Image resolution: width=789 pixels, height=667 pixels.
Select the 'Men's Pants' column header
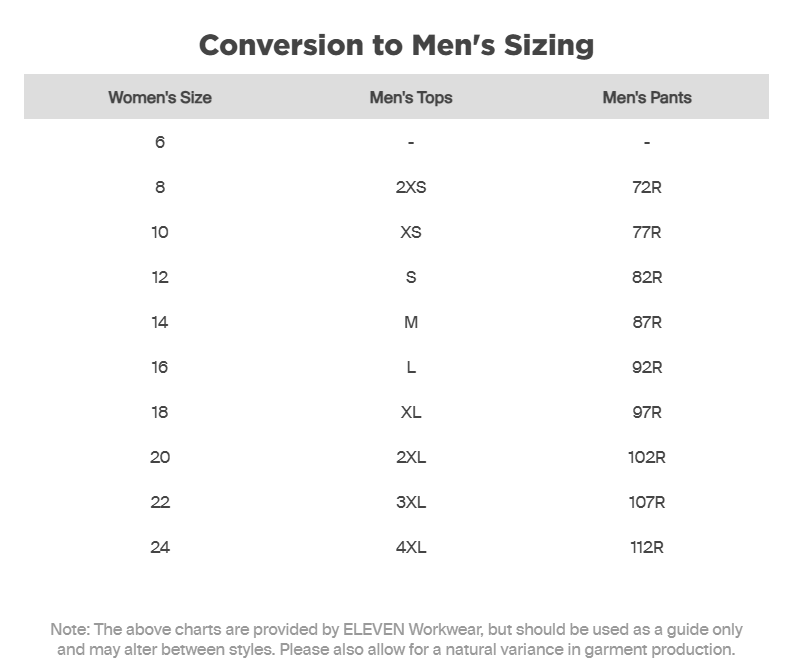coord(647,98)
